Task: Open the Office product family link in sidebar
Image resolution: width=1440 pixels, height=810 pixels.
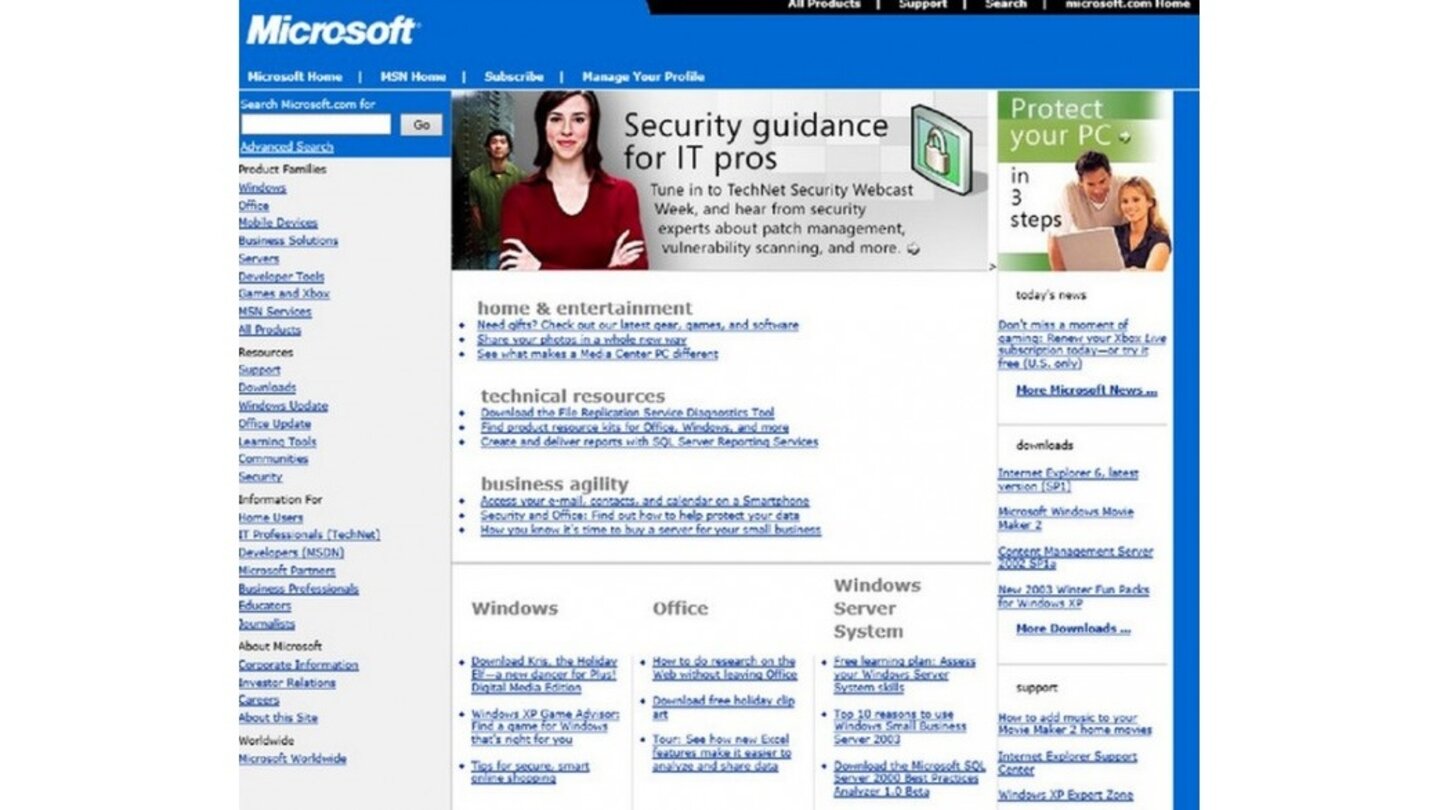Action: (254, 205)
